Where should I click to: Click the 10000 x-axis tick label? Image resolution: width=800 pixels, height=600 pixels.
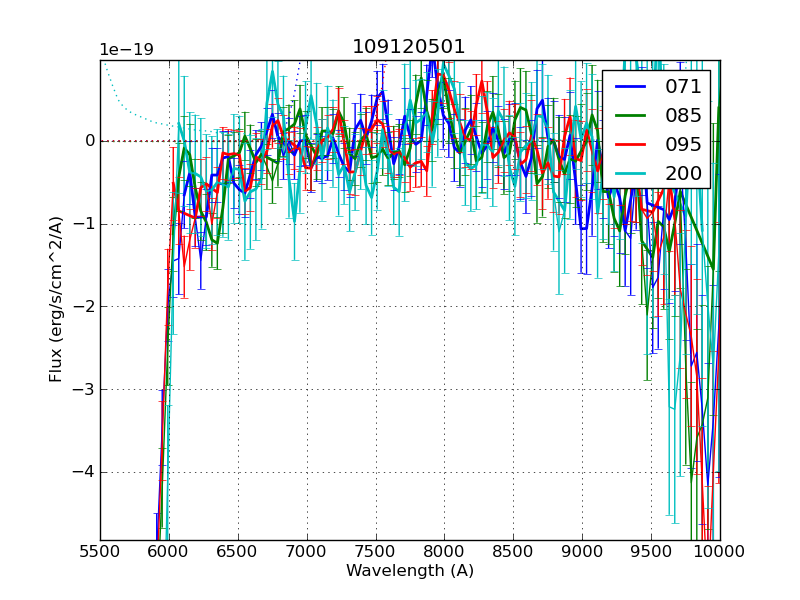coord(718,551)
